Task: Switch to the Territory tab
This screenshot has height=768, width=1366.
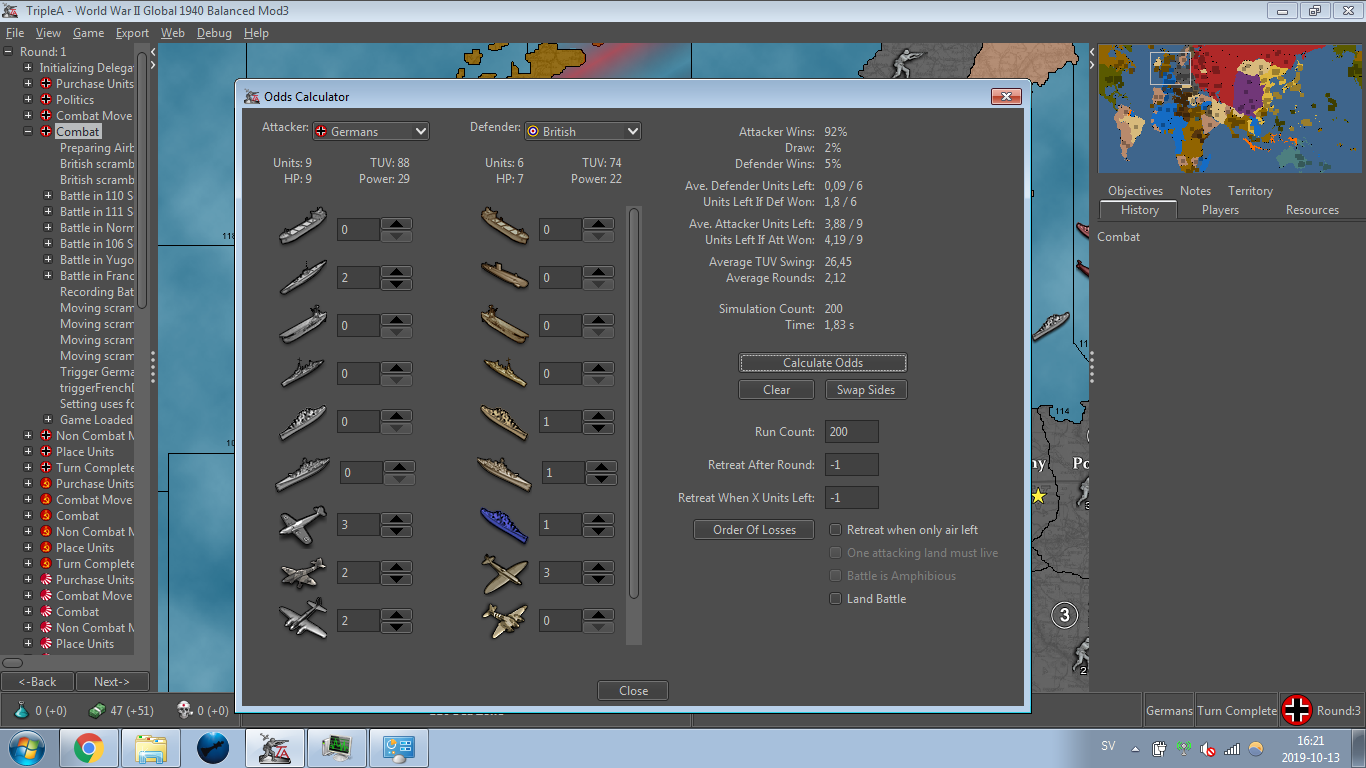Action: pyautogui.click(x=1250, y=191)
